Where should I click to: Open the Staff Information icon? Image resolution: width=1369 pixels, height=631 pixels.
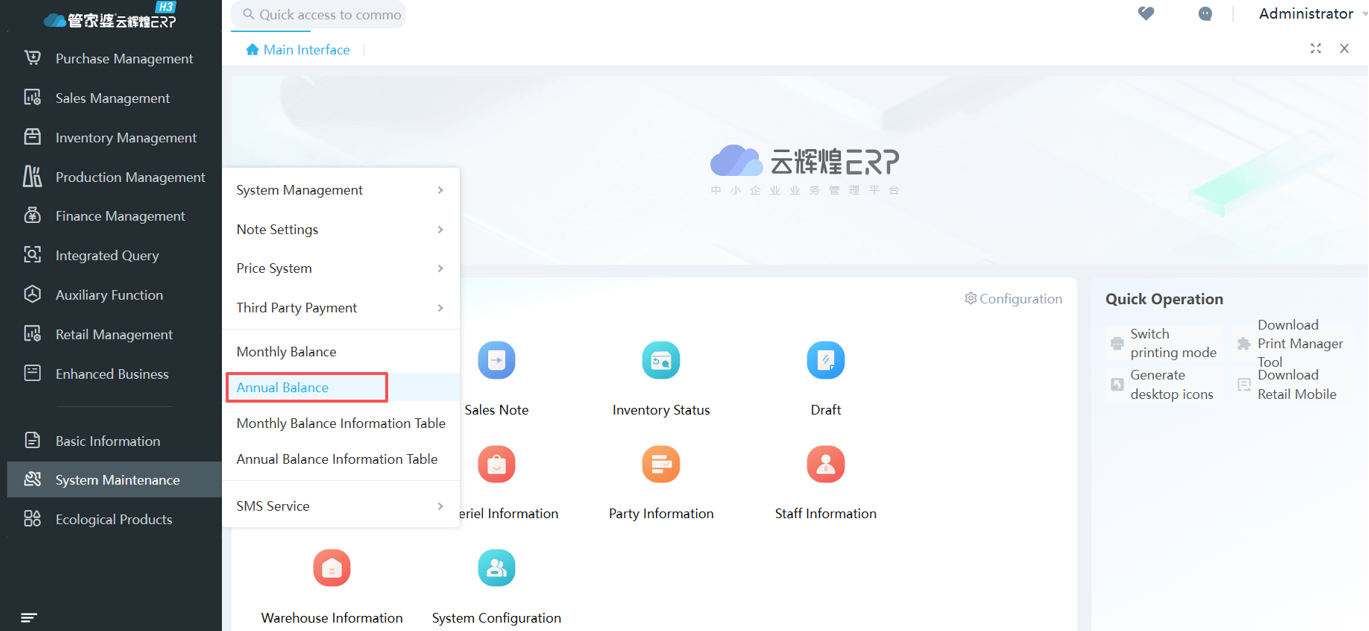825,465
